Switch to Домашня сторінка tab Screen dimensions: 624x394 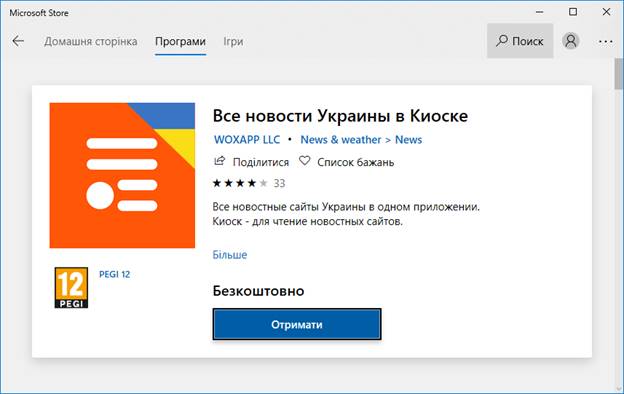pos(91,41)
